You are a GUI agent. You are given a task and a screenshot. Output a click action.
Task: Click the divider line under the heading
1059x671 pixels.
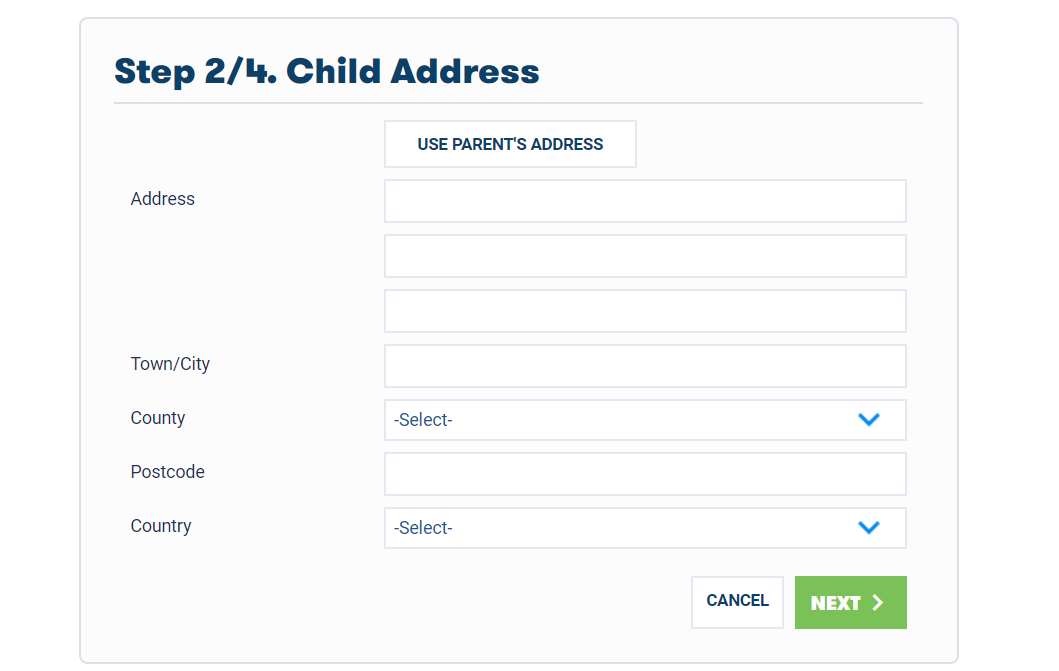tap(518, 103)
